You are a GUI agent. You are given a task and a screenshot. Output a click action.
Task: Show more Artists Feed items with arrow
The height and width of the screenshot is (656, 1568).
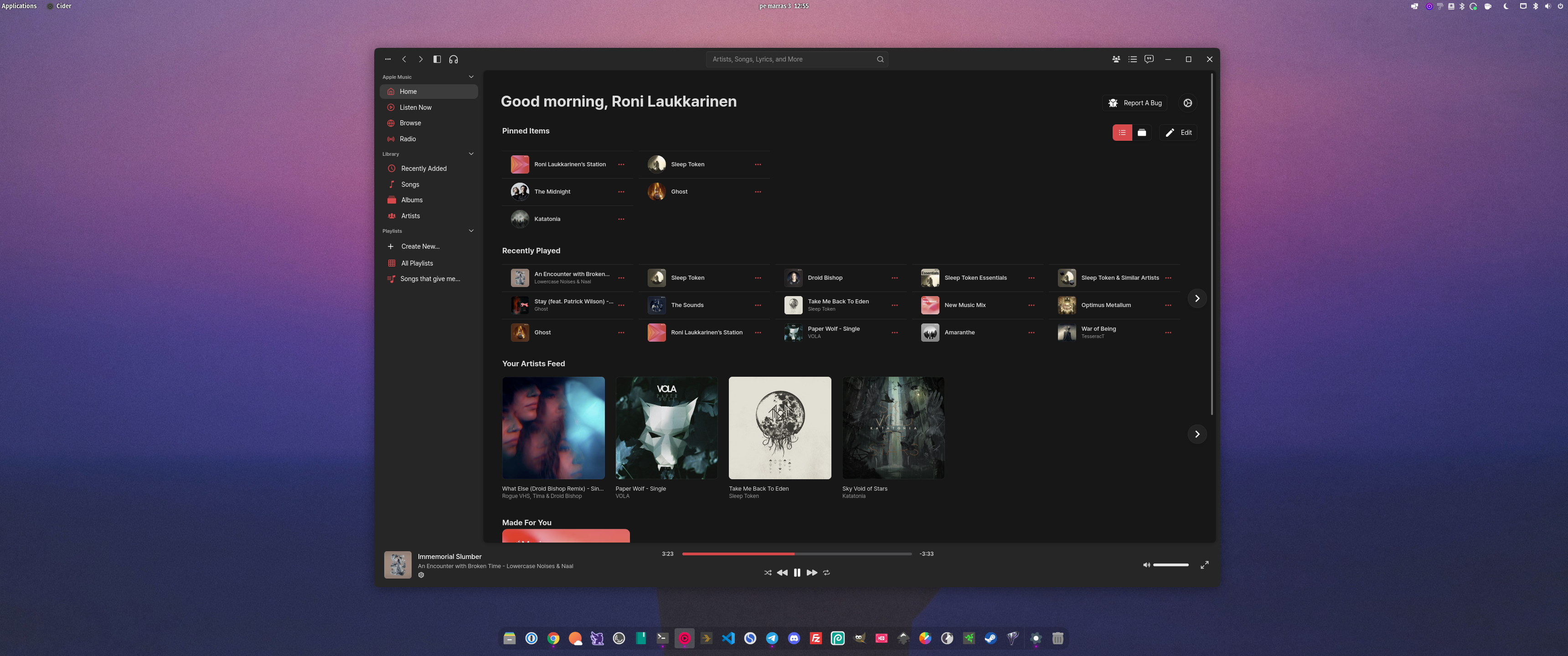click(1197, 434)
